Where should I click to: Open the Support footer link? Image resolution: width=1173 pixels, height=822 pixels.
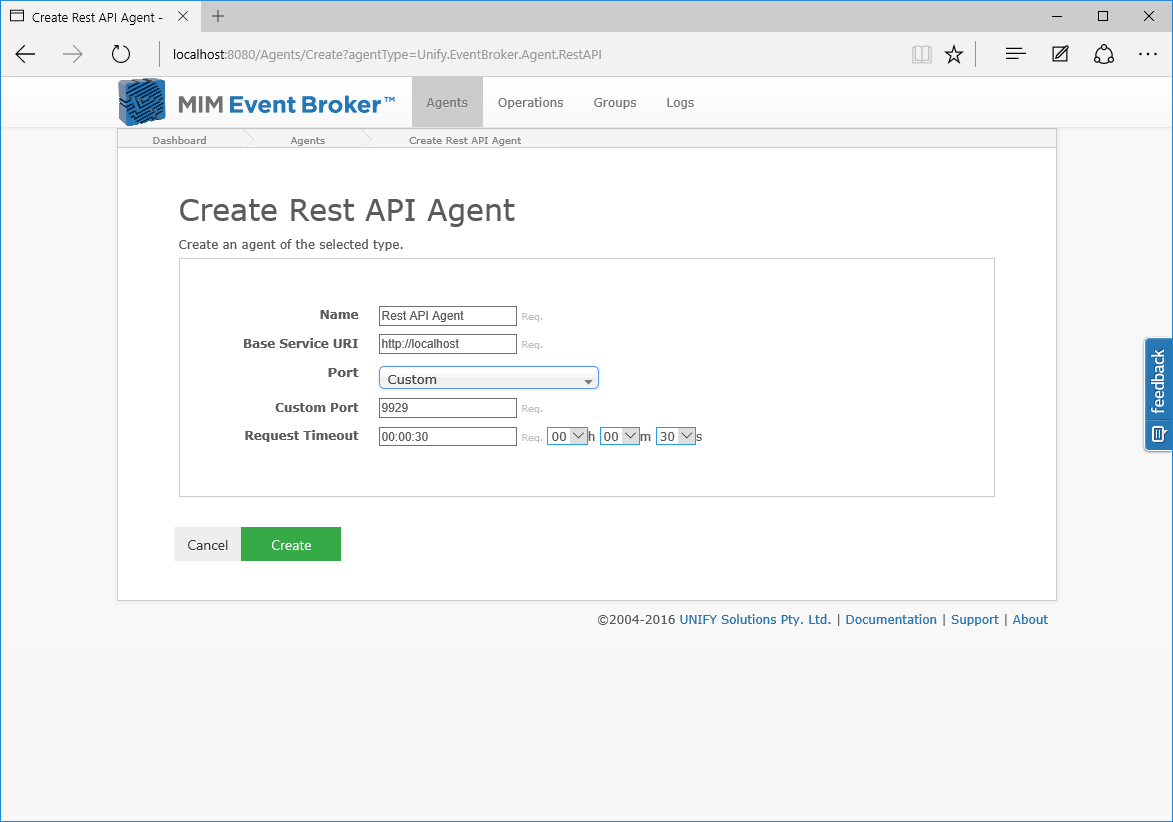tap(974, 619)
